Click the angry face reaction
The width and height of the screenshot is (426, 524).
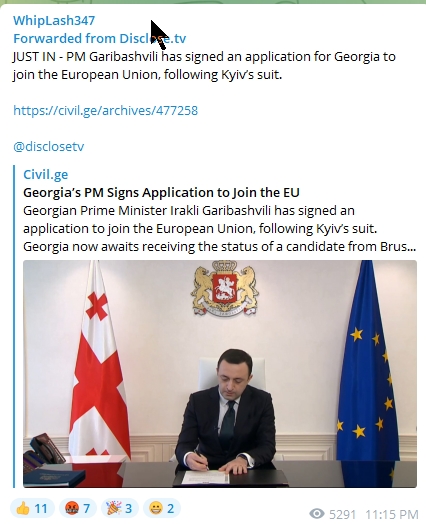point(78,508)
